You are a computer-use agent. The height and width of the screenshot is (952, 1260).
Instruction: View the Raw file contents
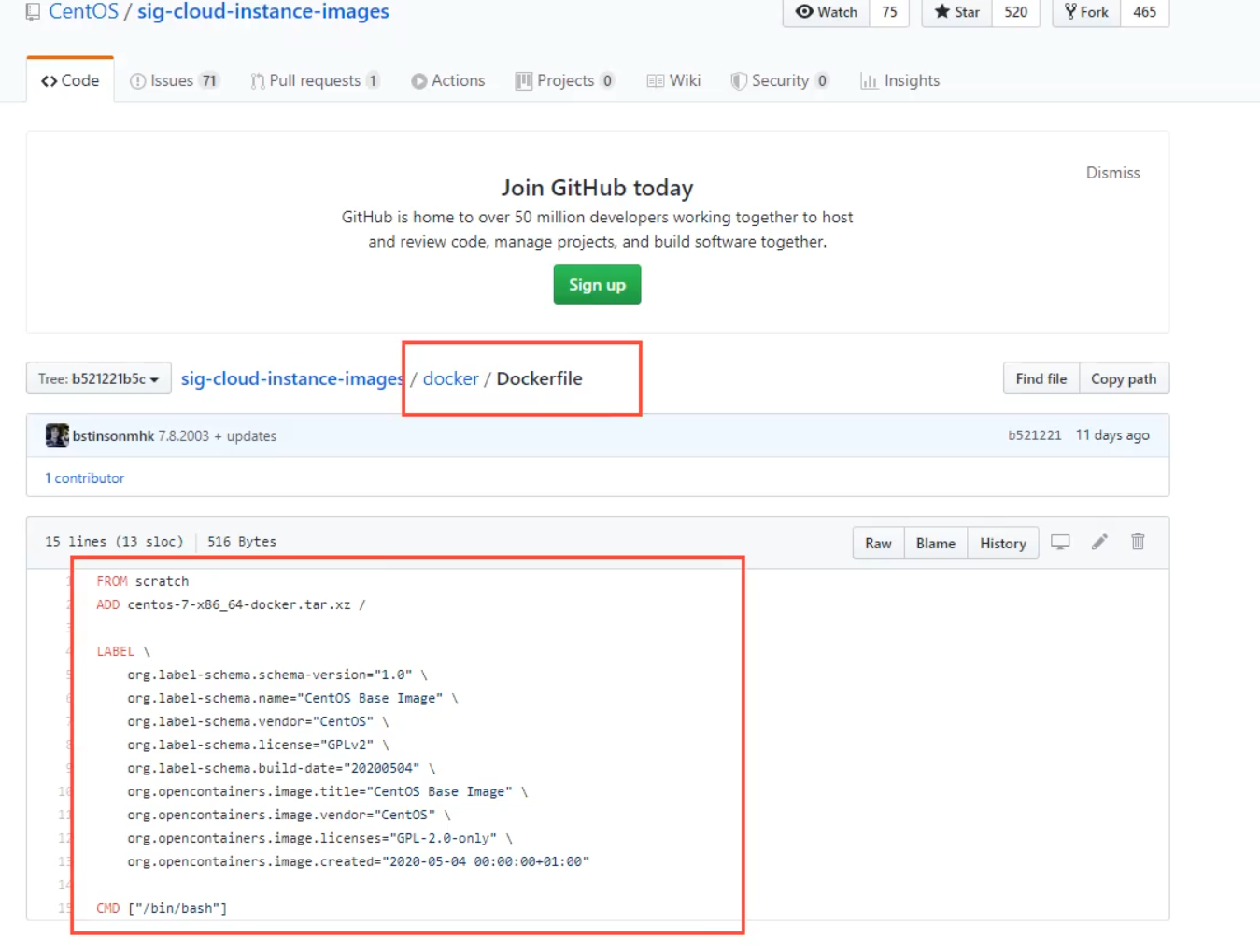pos(878,543)
